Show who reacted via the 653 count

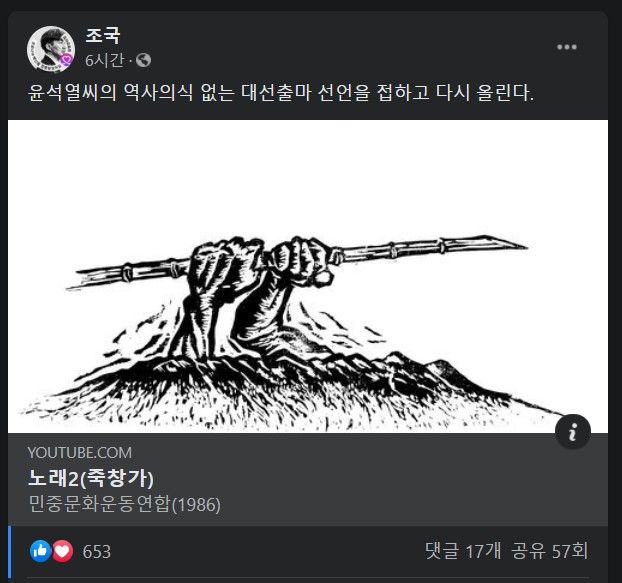coord(96,551)
